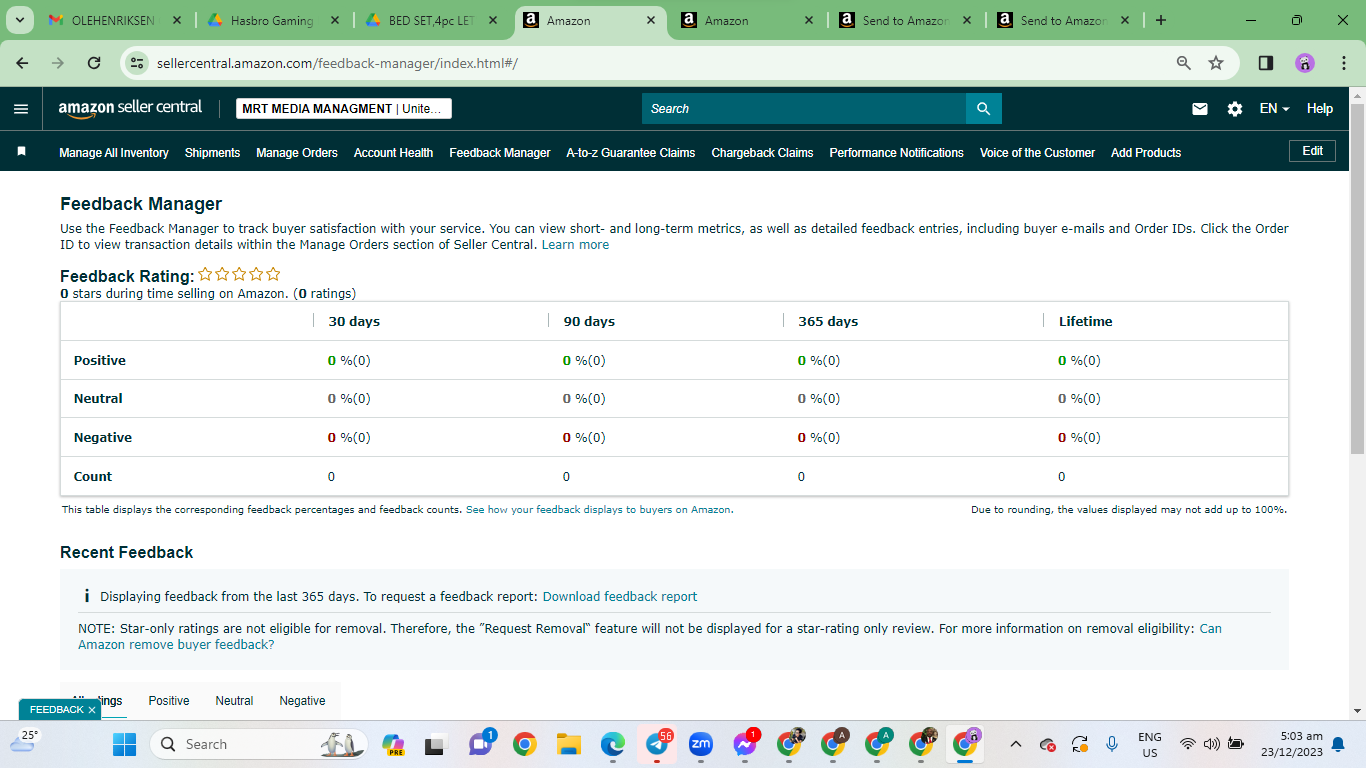
Task: Open Teams chat icon in taskbar
Action: point(481,744)
